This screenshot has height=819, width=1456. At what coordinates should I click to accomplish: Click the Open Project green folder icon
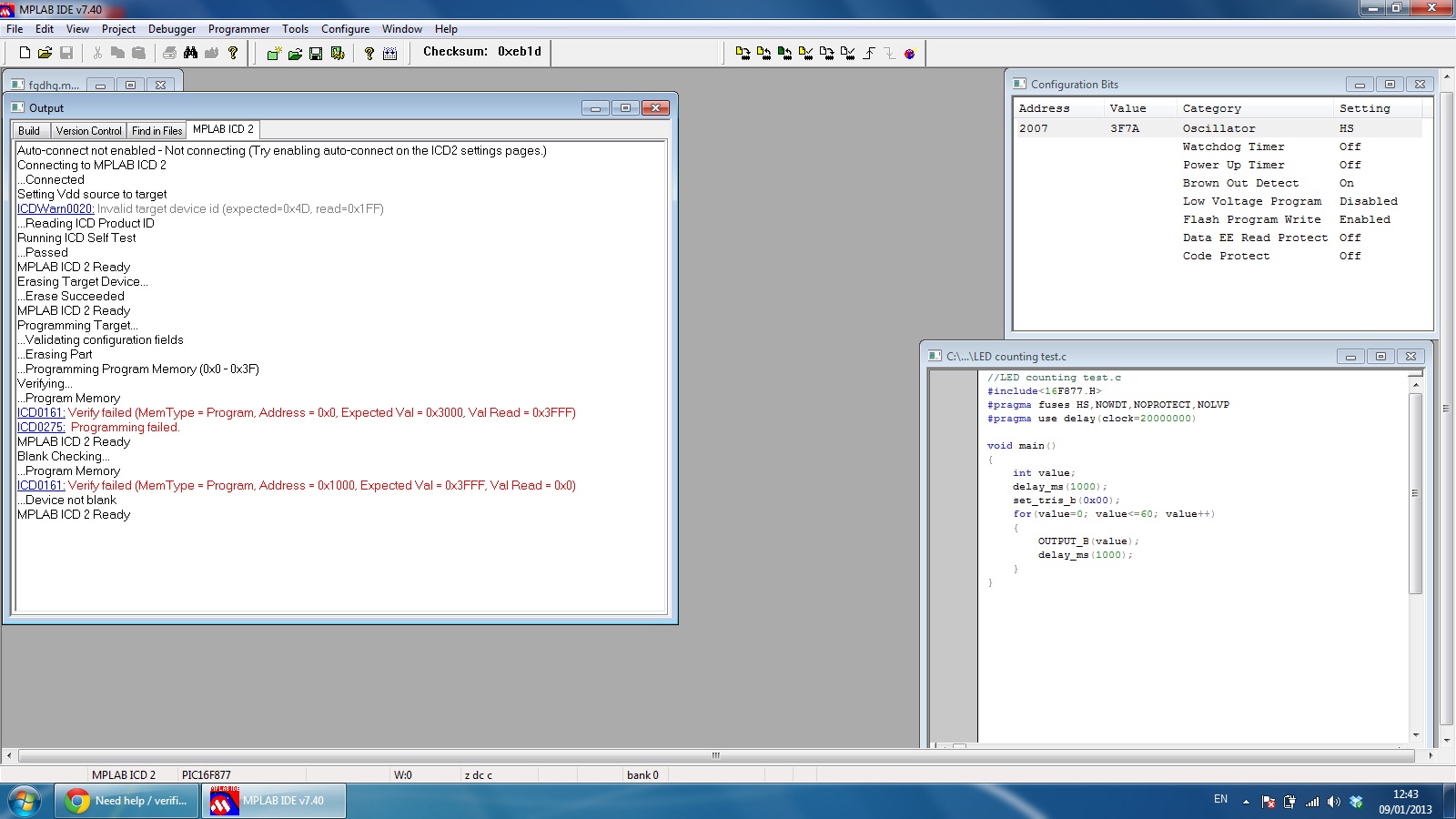pos(295,54)
